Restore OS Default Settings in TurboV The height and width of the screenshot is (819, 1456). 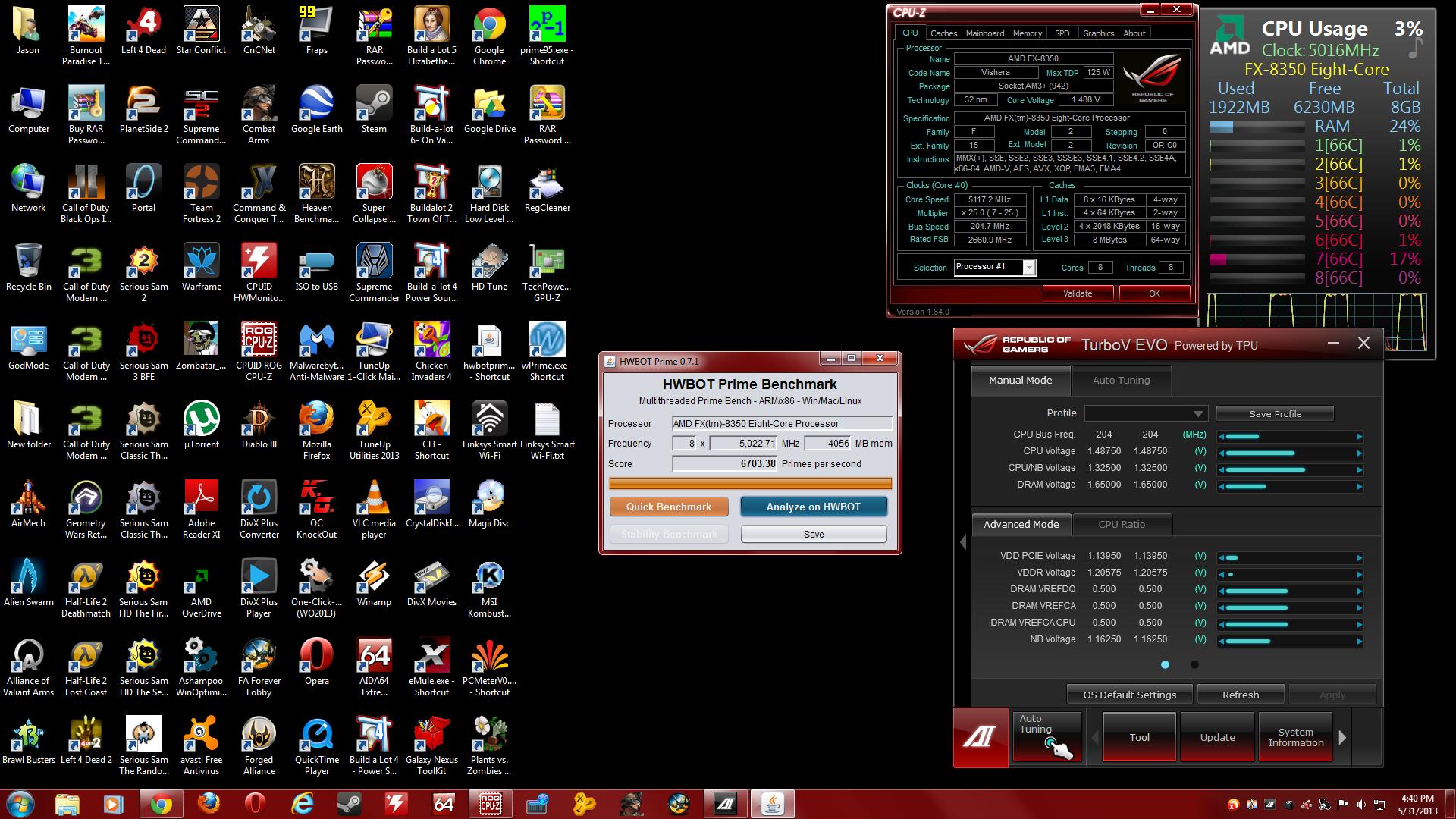pos(1129,695)
